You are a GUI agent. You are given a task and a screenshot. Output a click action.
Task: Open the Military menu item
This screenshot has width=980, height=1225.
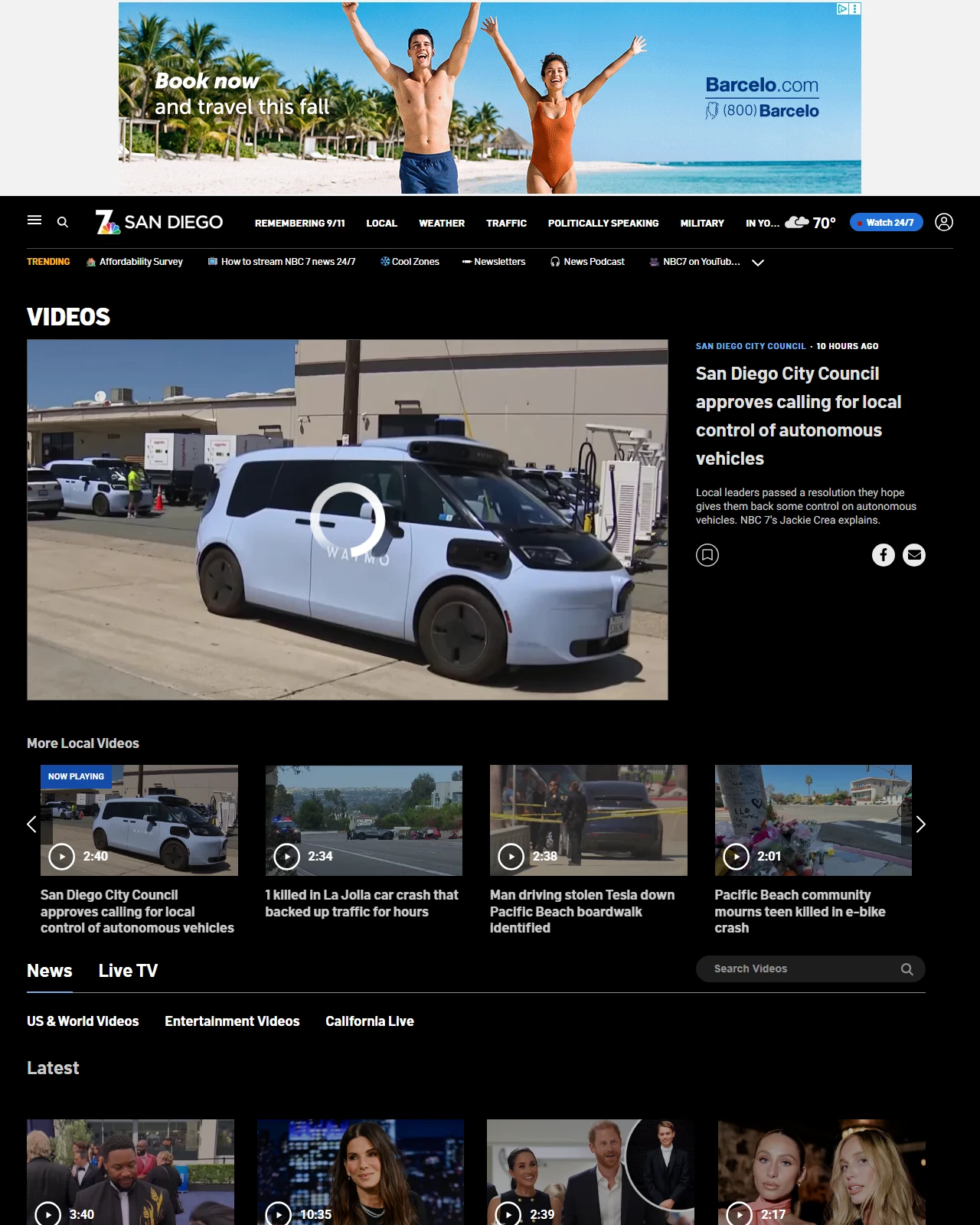click(702, 224)
